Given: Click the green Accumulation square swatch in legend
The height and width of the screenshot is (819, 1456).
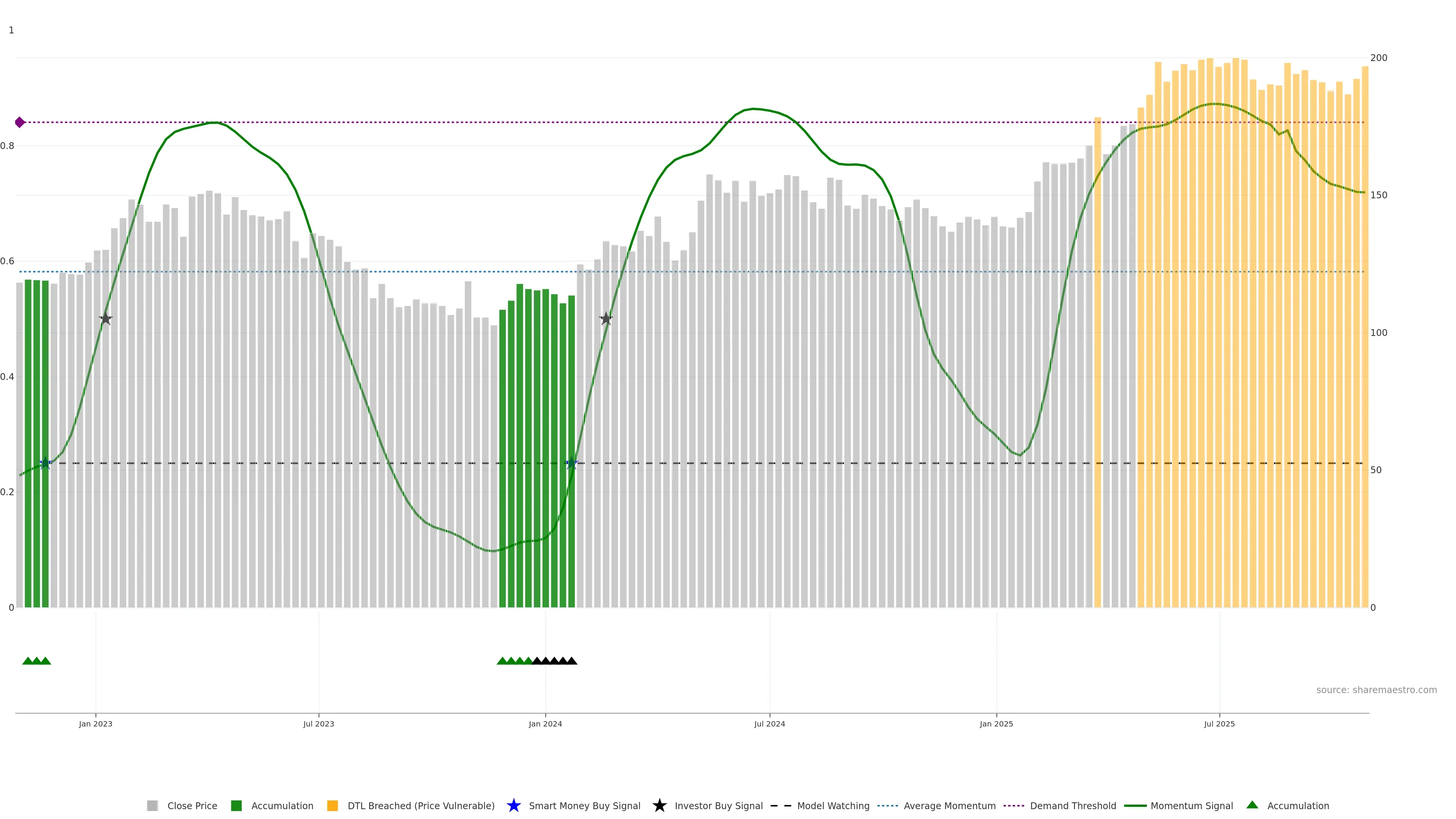Looking at the screenshot, I should 236,805.
